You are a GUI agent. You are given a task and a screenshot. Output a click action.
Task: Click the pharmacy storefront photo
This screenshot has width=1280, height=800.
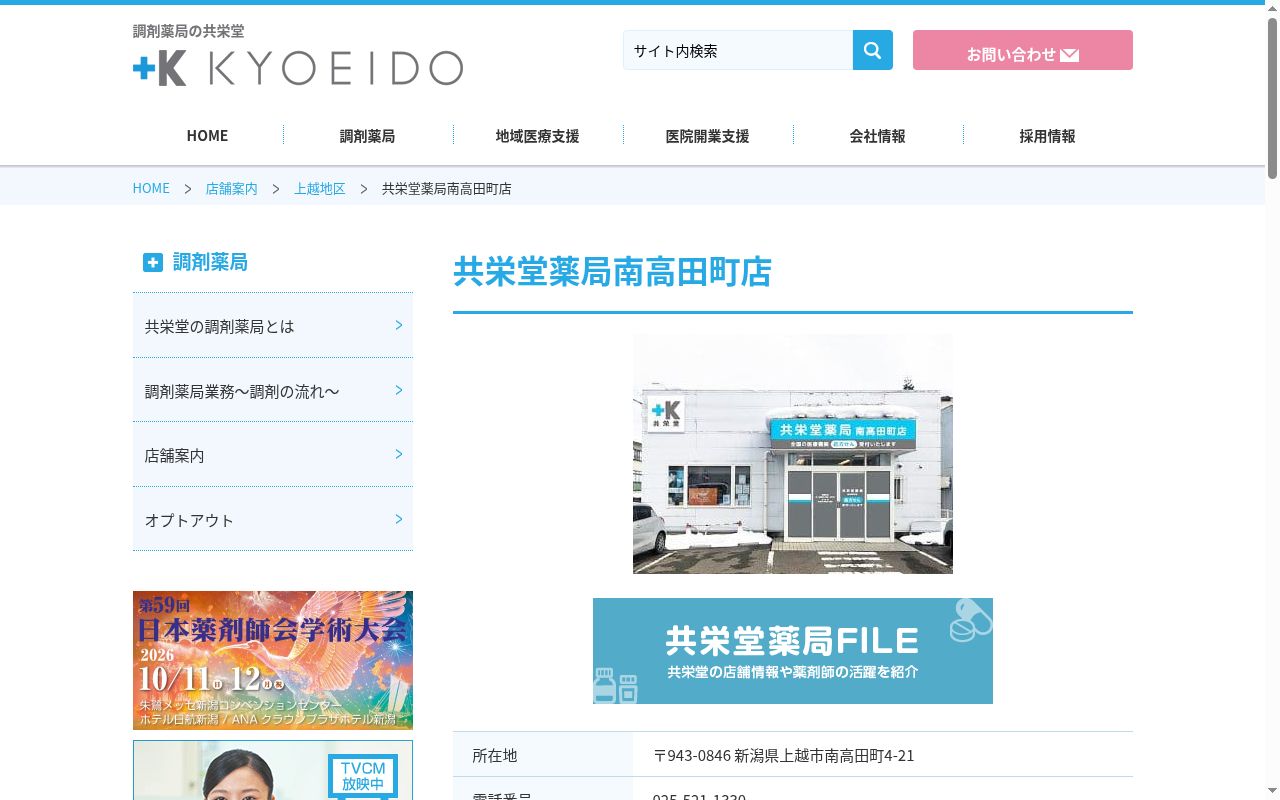click(793, 454)
